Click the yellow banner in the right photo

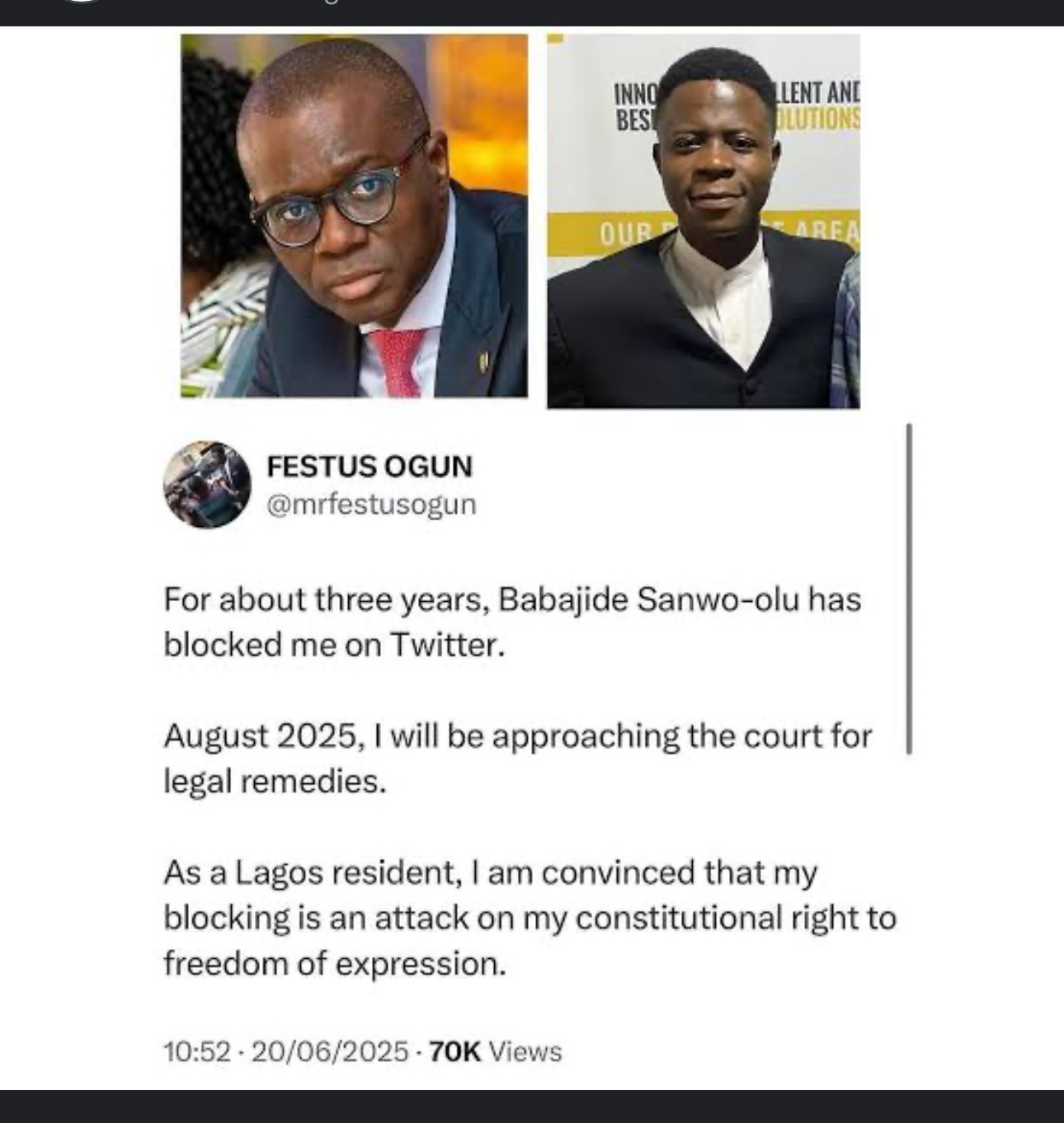[x=704, y=233]
